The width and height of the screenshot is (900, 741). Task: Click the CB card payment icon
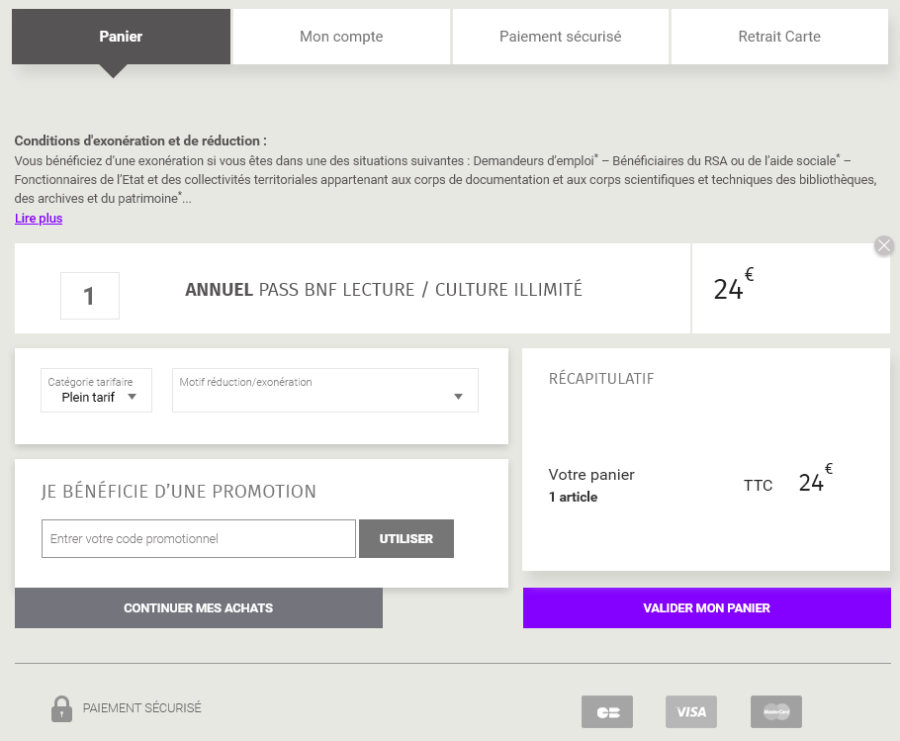pyautogui.click(x=607, y=712)
